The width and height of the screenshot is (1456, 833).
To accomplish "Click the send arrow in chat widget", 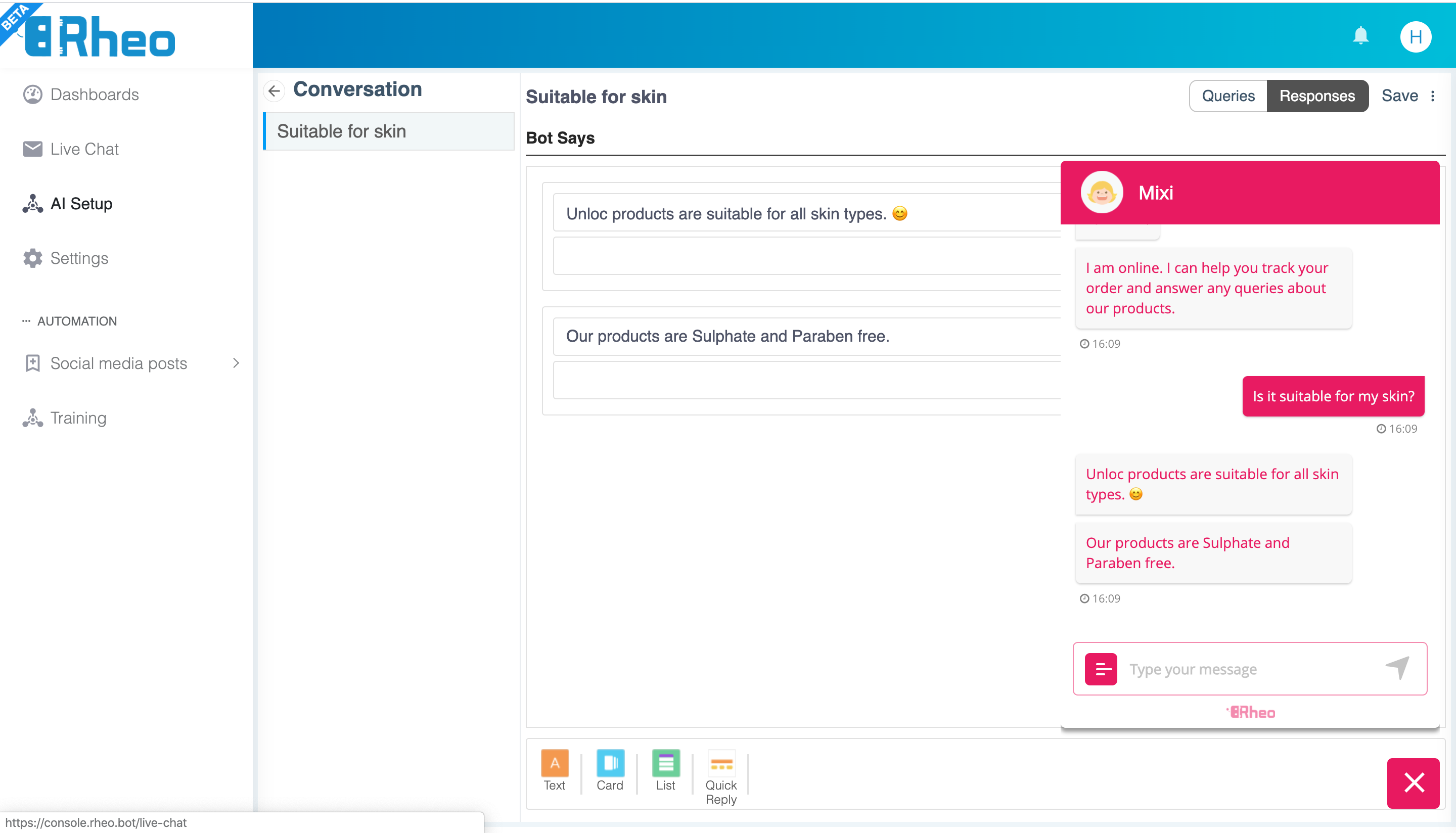I will [1396, 668].
